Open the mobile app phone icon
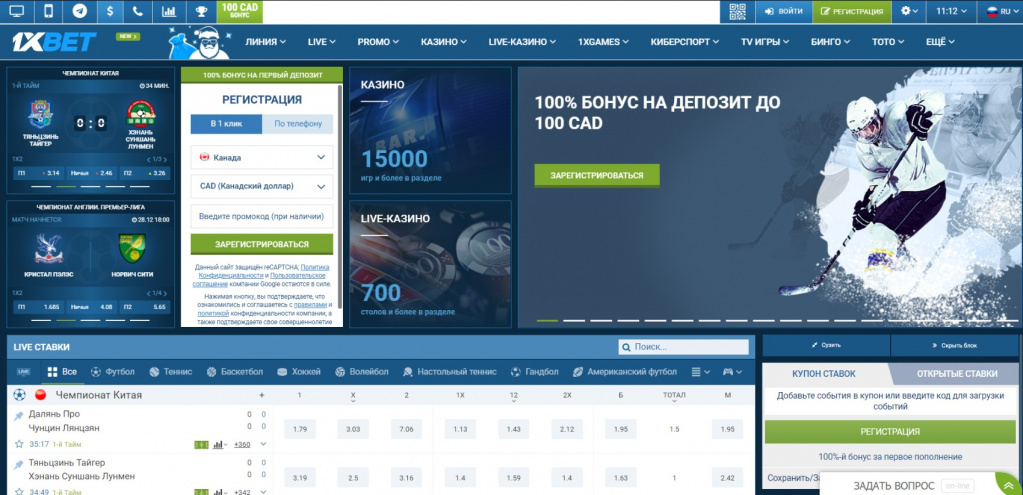Viewport: 1023px width, 495px height. click(48, 11)
